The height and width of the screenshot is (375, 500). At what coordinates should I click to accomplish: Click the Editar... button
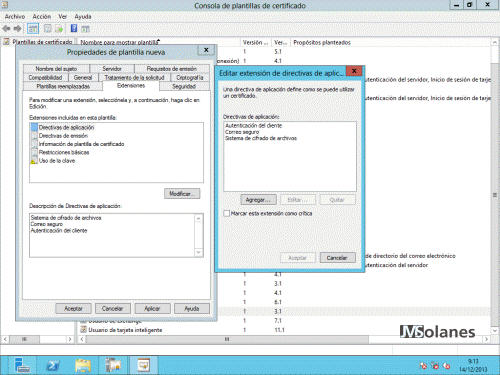tap(298, 200)
